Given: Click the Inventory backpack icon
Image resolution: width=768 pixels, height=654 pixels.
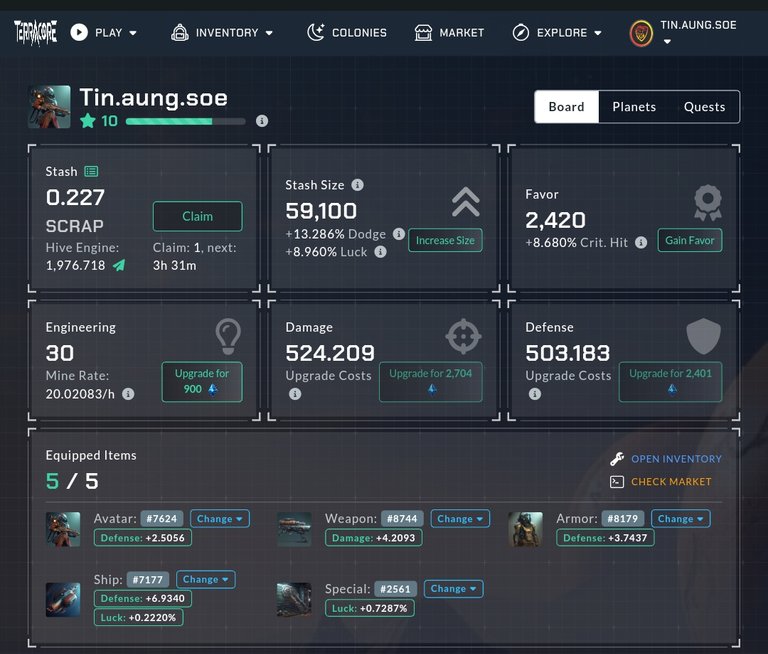Looking at the screenshot, I should (180, 33).
